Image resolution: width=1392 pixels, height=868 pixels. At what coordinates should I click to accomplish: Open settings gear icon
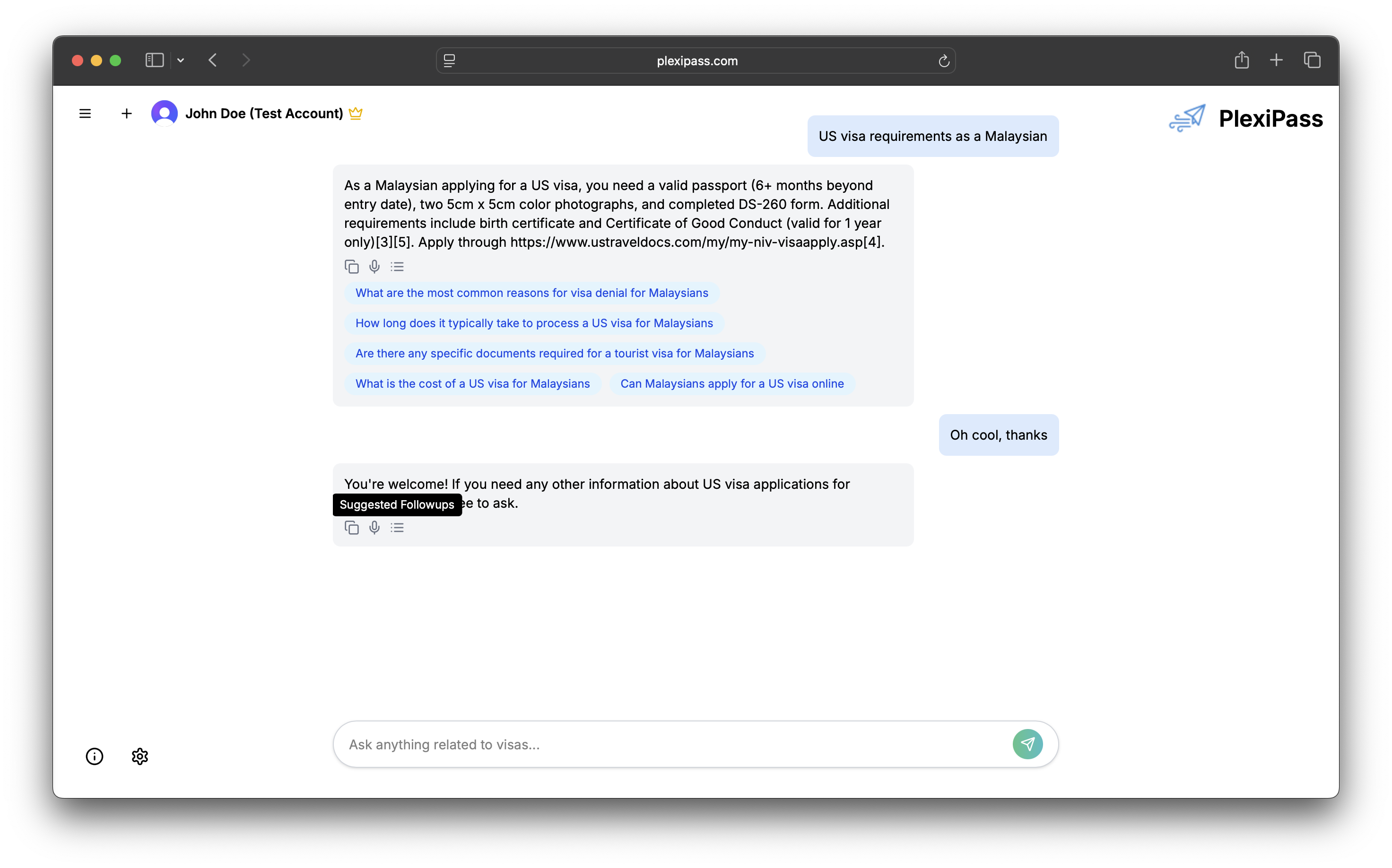(x=139, y=756)
